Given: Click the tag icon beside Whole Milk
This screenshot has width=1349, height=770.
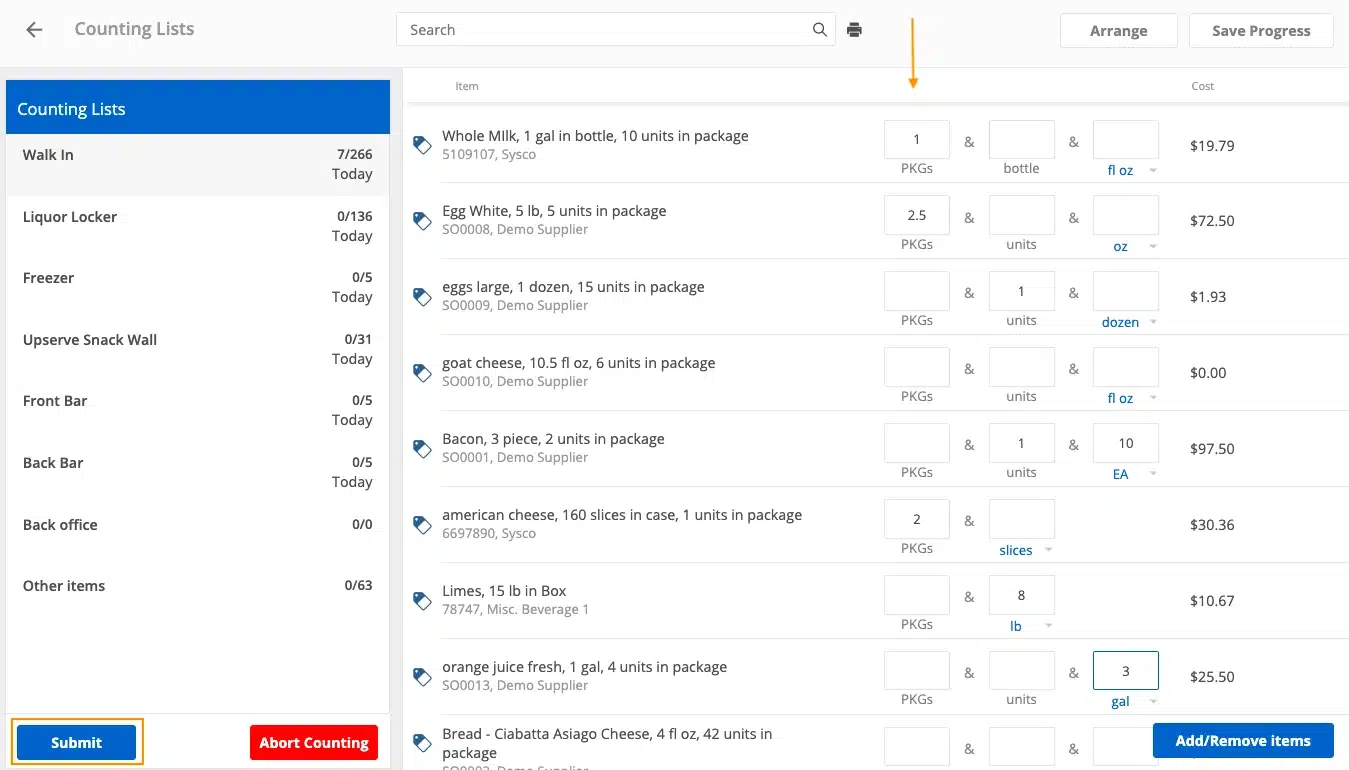Looking at the screenshot, I should tap(421, 145).
